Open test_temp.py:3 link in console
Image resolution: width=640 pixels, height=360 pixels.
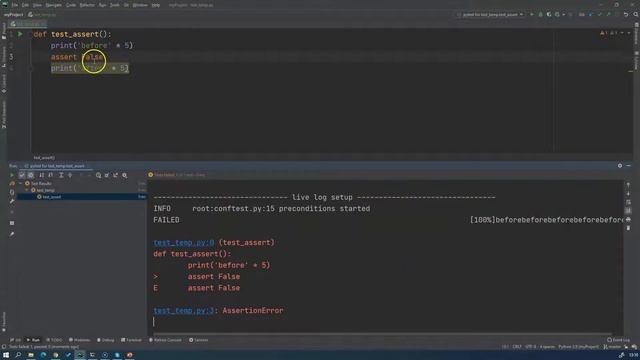pos(184,311)
